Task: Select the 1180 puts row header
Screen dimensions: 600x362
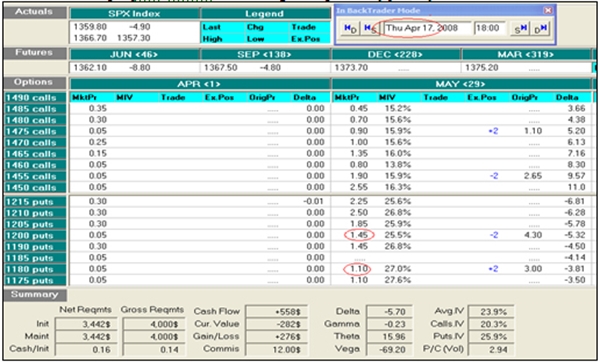Action: pos(35,269)
